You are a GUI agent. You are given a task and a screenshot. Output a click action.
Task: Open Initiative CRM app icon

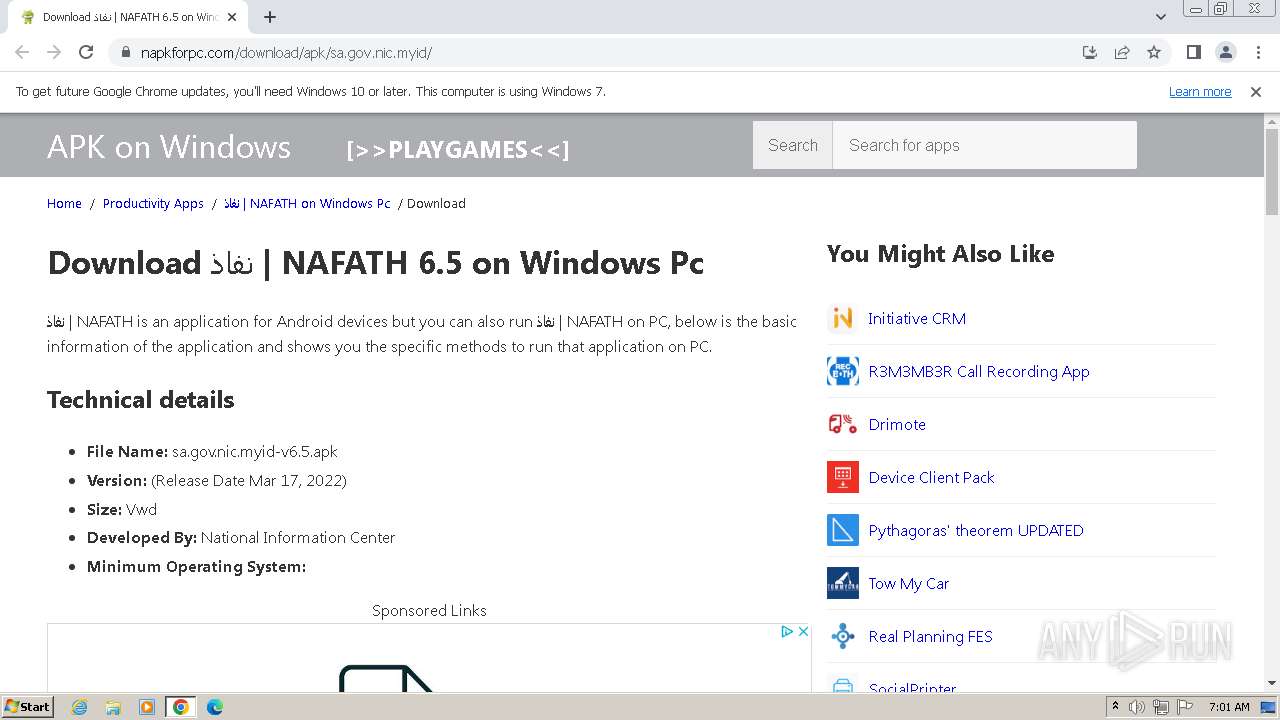(x=843, y=319)
